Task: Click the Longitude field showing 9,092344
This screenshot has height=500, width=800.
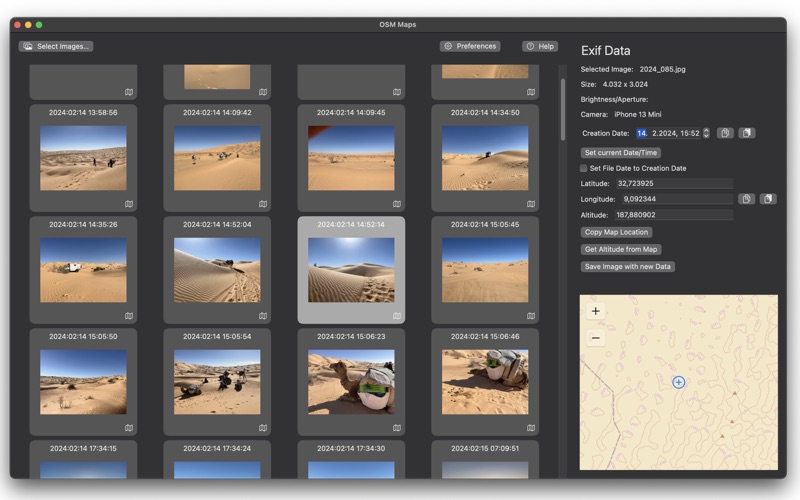Action: (x=677, y=199)
